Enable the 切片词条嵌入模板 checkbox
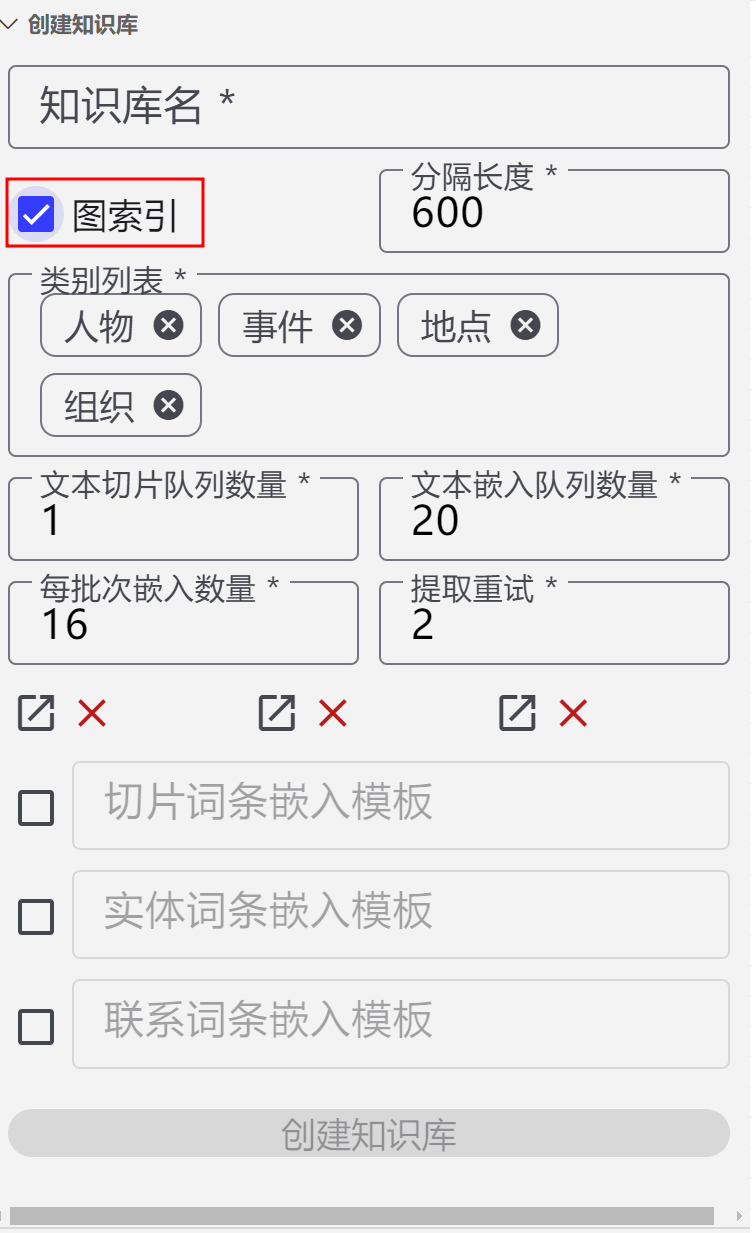Viewport: 756px width, 1233px height. (37, 807)
